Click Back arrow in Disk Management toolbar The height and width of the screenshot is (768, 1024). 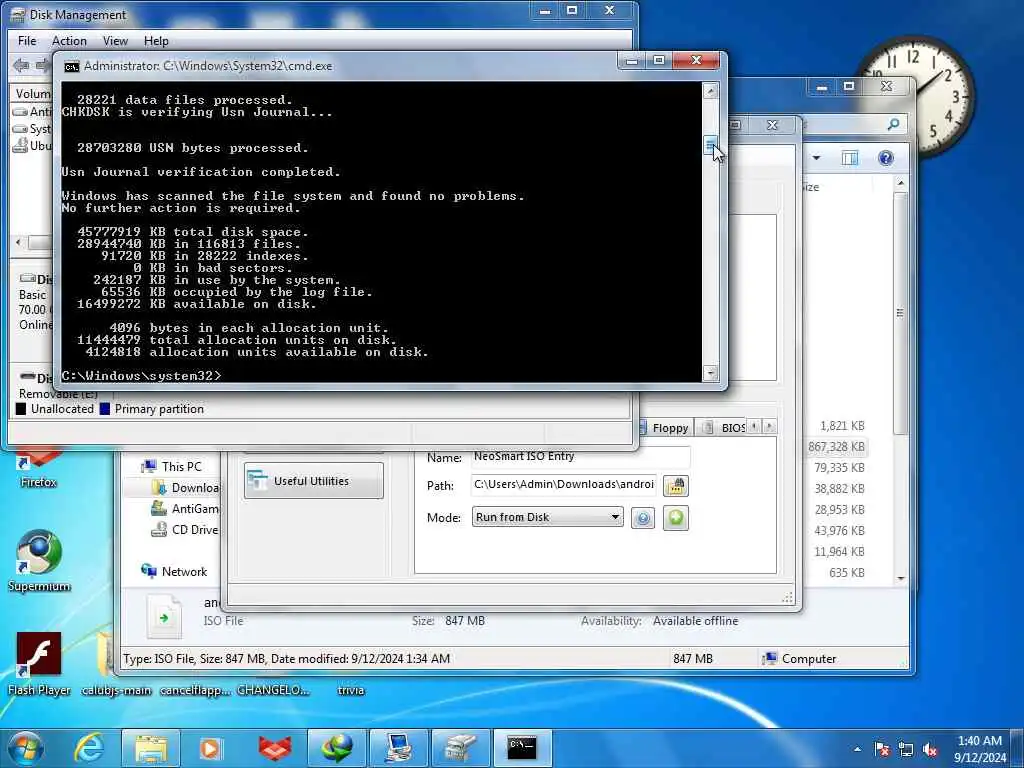21,65
